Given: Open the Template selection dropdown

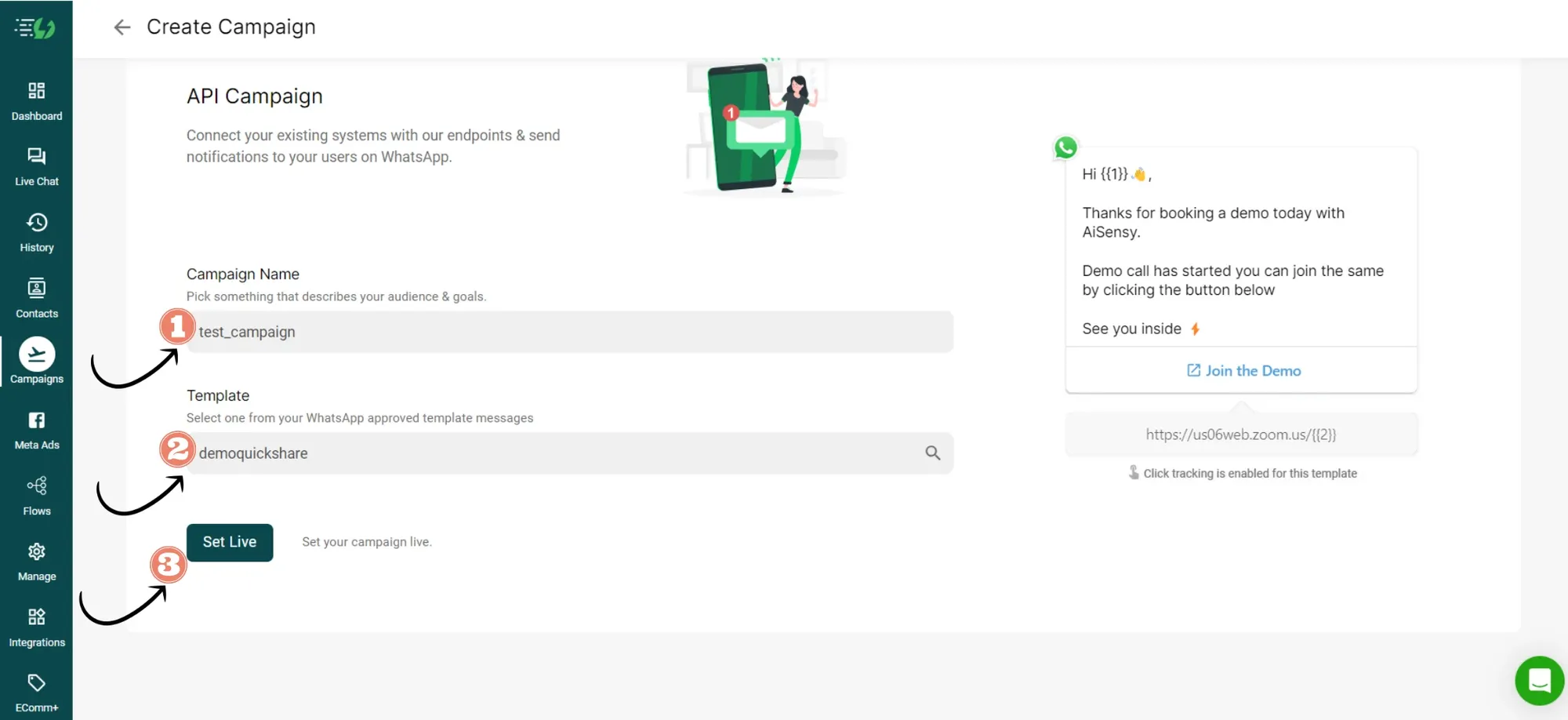Looking at the screenshot, I should [557, 453].
